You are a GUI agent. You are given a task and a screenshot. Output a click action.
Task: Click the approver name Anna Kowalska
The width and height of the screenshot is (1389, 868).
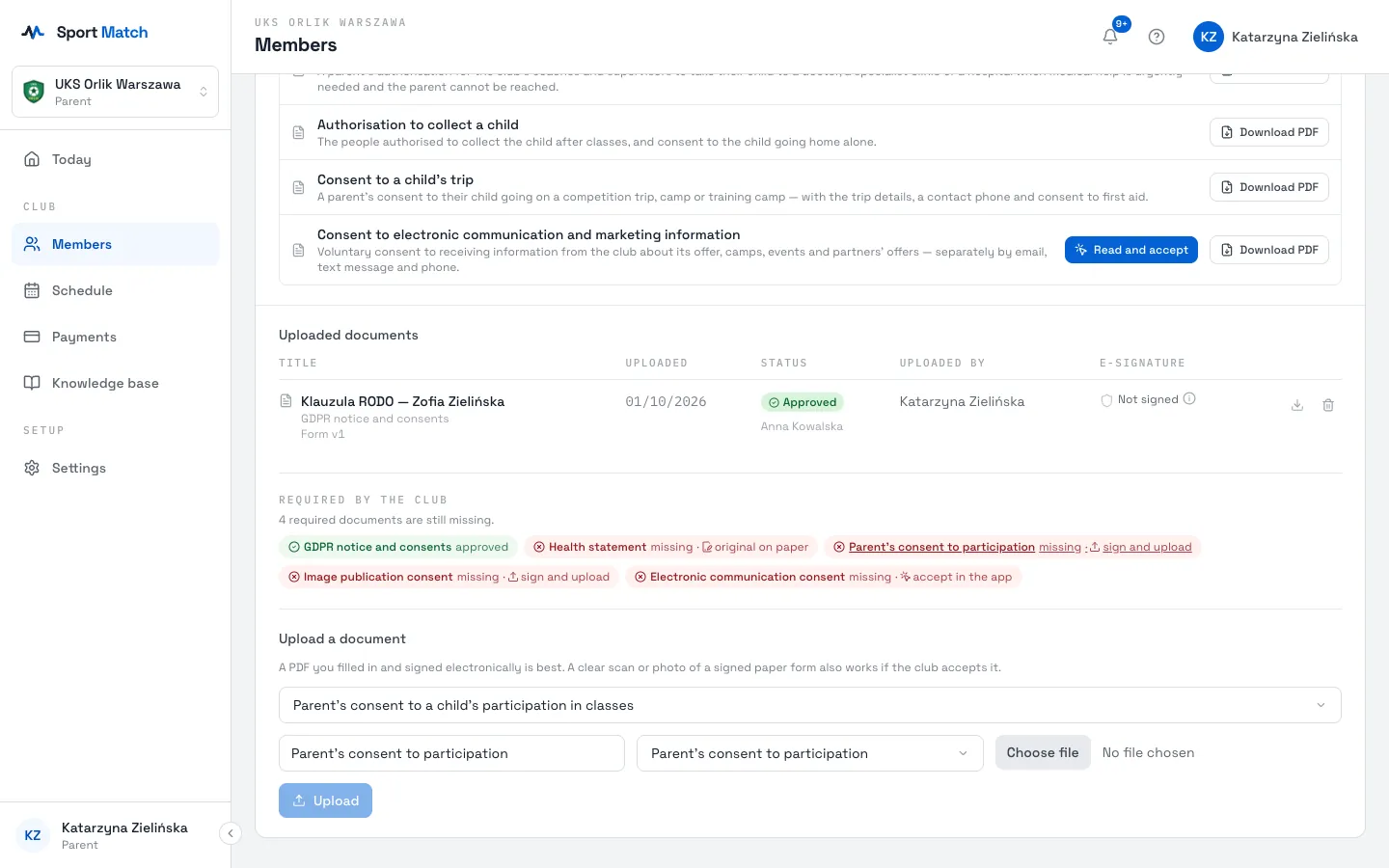point(802,426)
